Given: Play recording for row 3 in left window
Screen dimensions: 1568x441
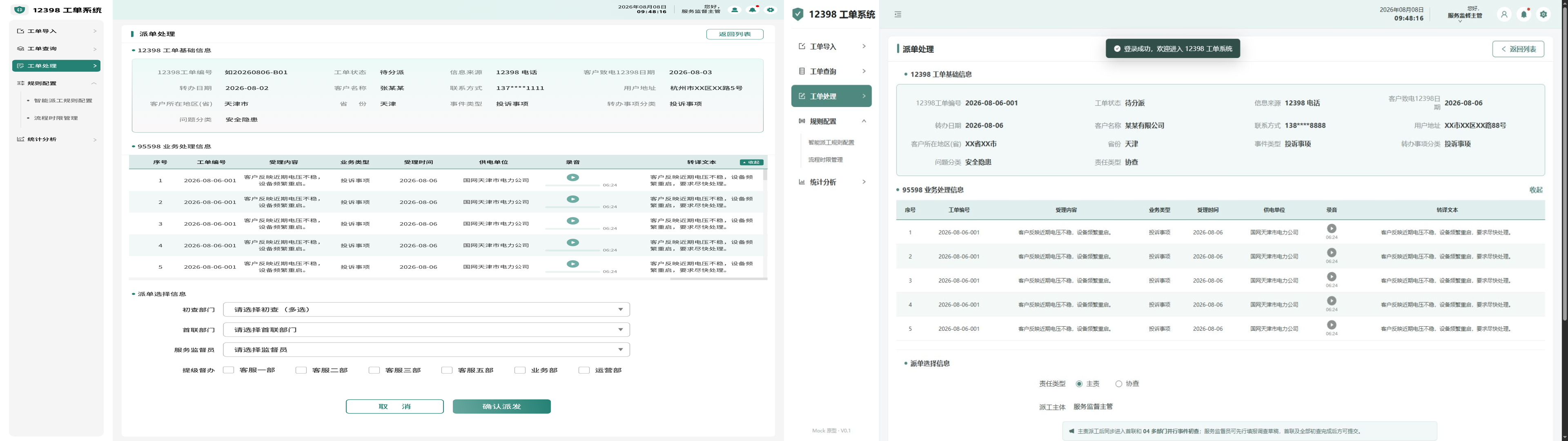Looking at the screenshot, I should [x=573, y=220].
